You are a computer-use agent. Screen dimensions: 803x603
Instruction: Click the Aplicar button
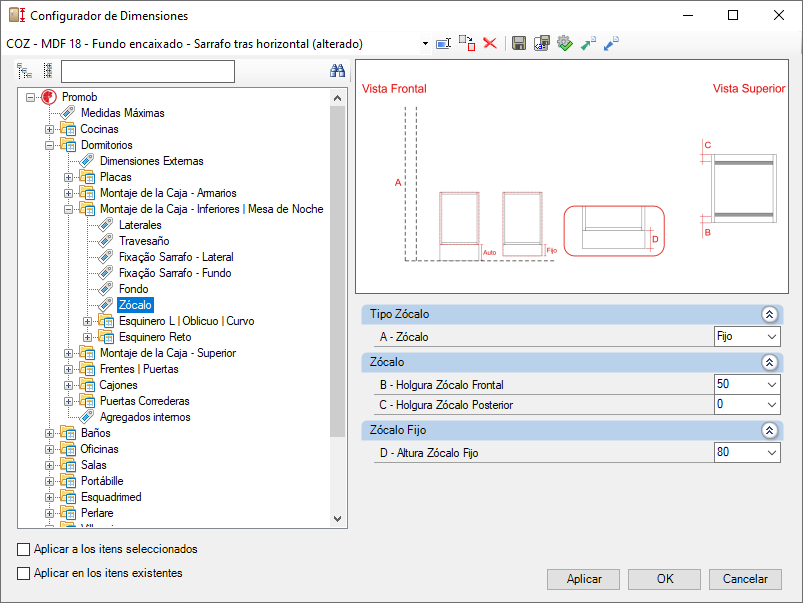pos(583,579)
